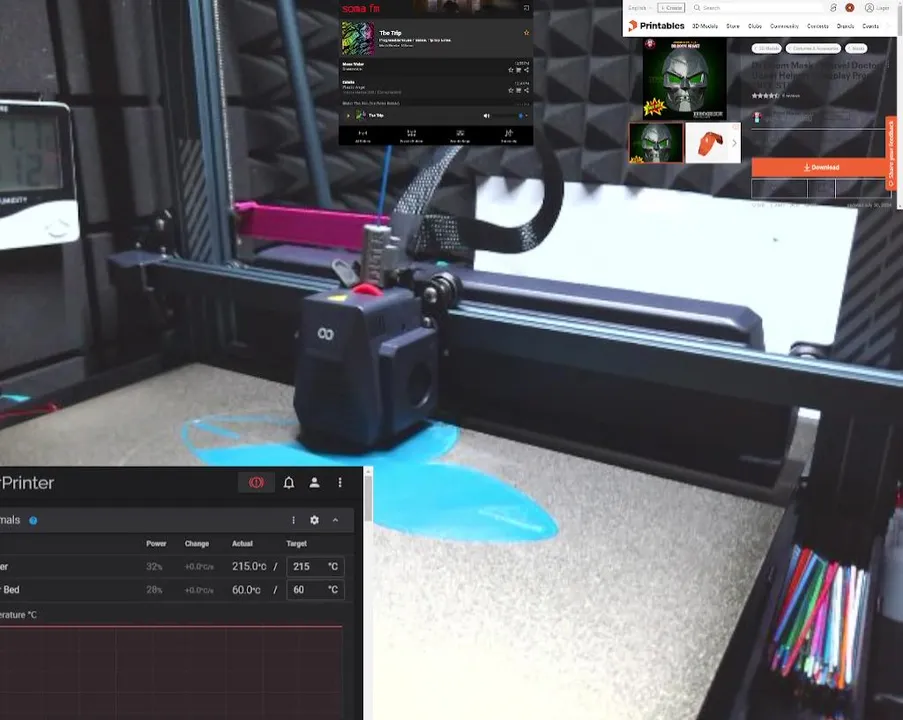Click the bed power value 28%
This screenshot has height=720, width=903.
point(154,590)
